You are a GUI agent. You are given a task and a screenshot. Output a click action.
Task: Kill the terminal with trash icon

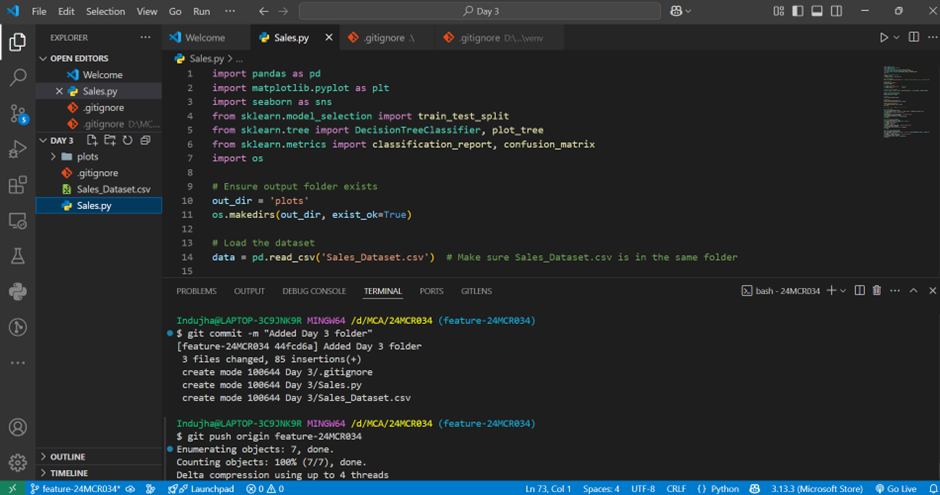(x=877, y=291)
